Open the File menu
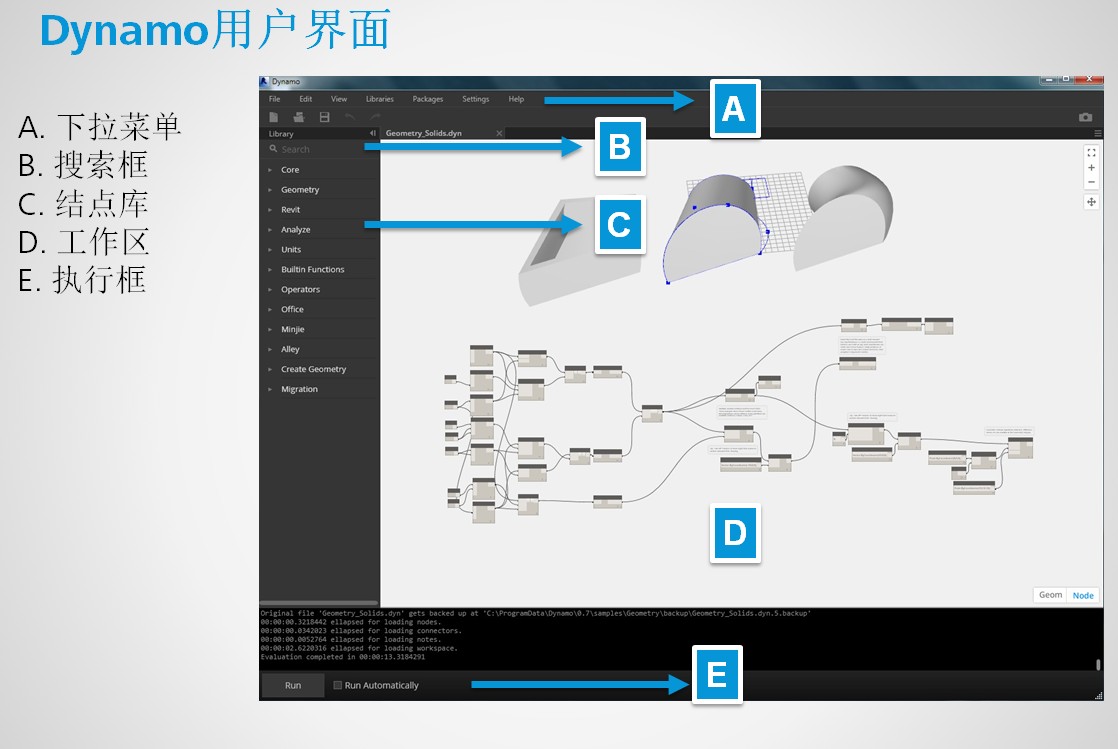This screenshot has width=1118, height=749. click(x=275, y=99)
